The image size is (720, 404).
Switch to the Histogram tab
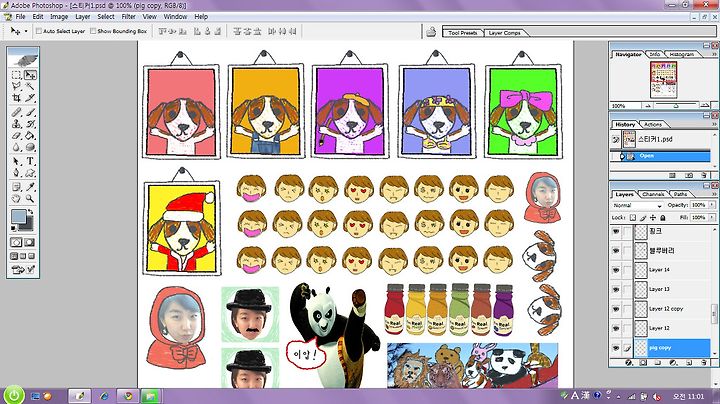tap(681, 54)
